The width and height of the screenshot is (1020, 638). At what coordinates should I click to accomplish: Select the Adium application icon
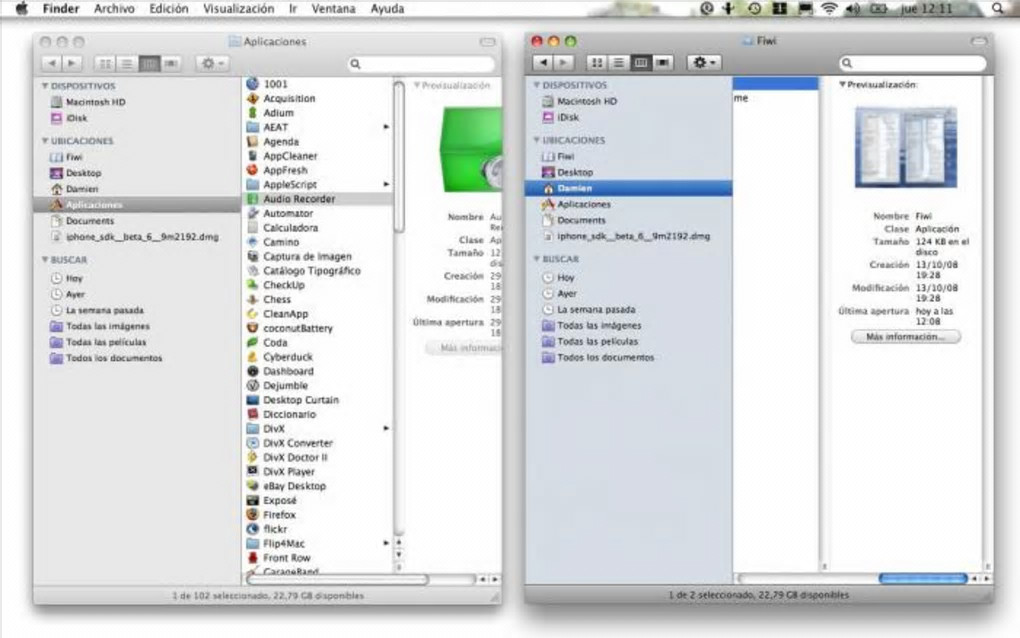(253, 113)
